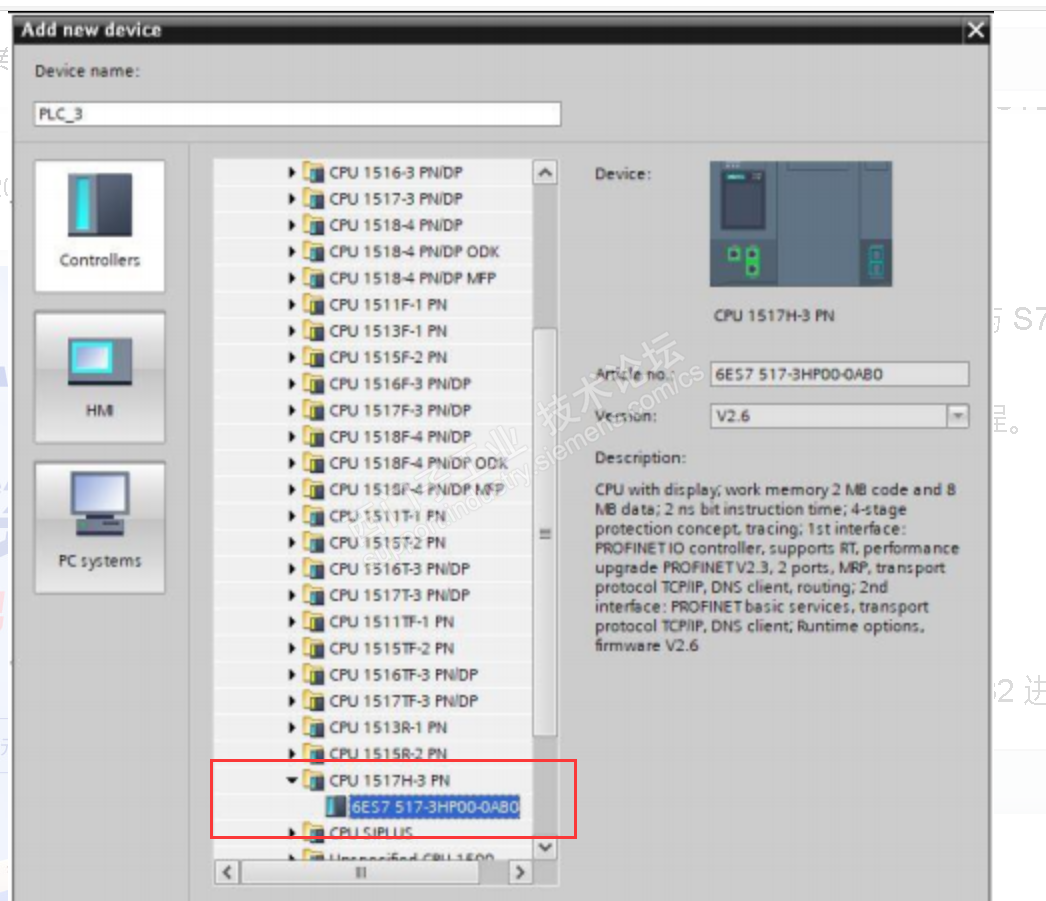Click CPU 1517TF-3 PN/DP folder icon

(x=314, y=701)
